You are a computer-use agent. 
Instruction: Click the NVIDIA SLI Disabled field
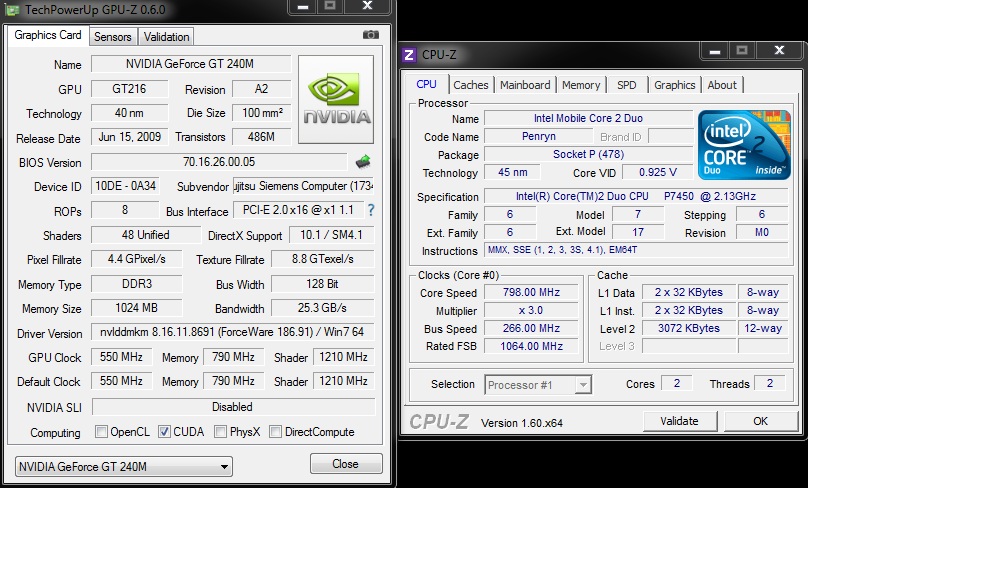(x=233, y=406)
